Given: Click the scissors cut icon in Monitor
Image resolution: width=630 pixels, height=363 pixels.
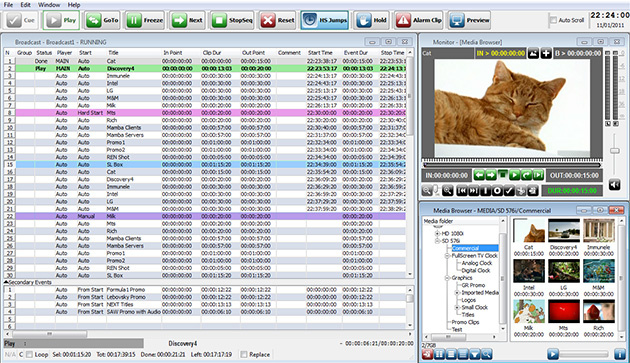Looking at the screenshot, I should 521,191.
